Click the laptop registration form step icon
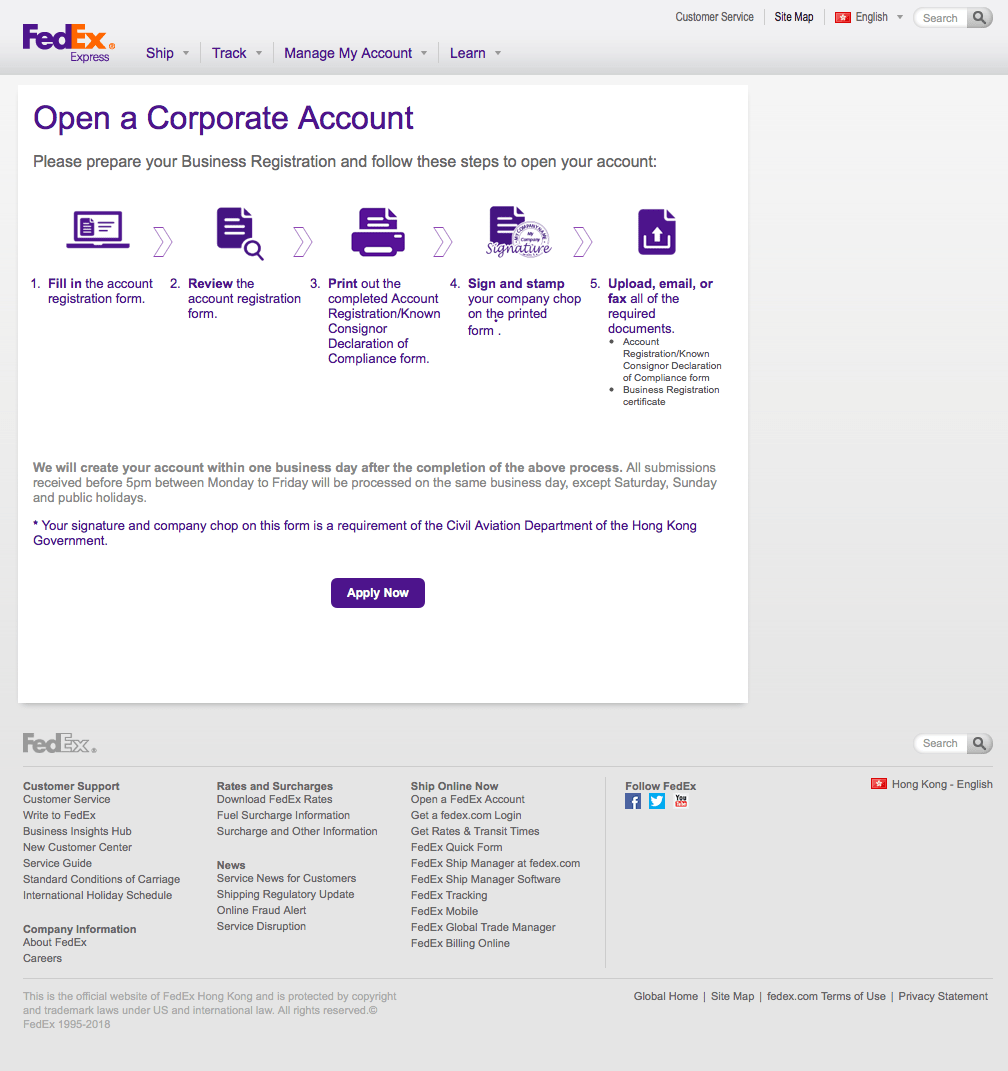The image size is (1008, 1071). pyautogui.click(x=99, y=231)
